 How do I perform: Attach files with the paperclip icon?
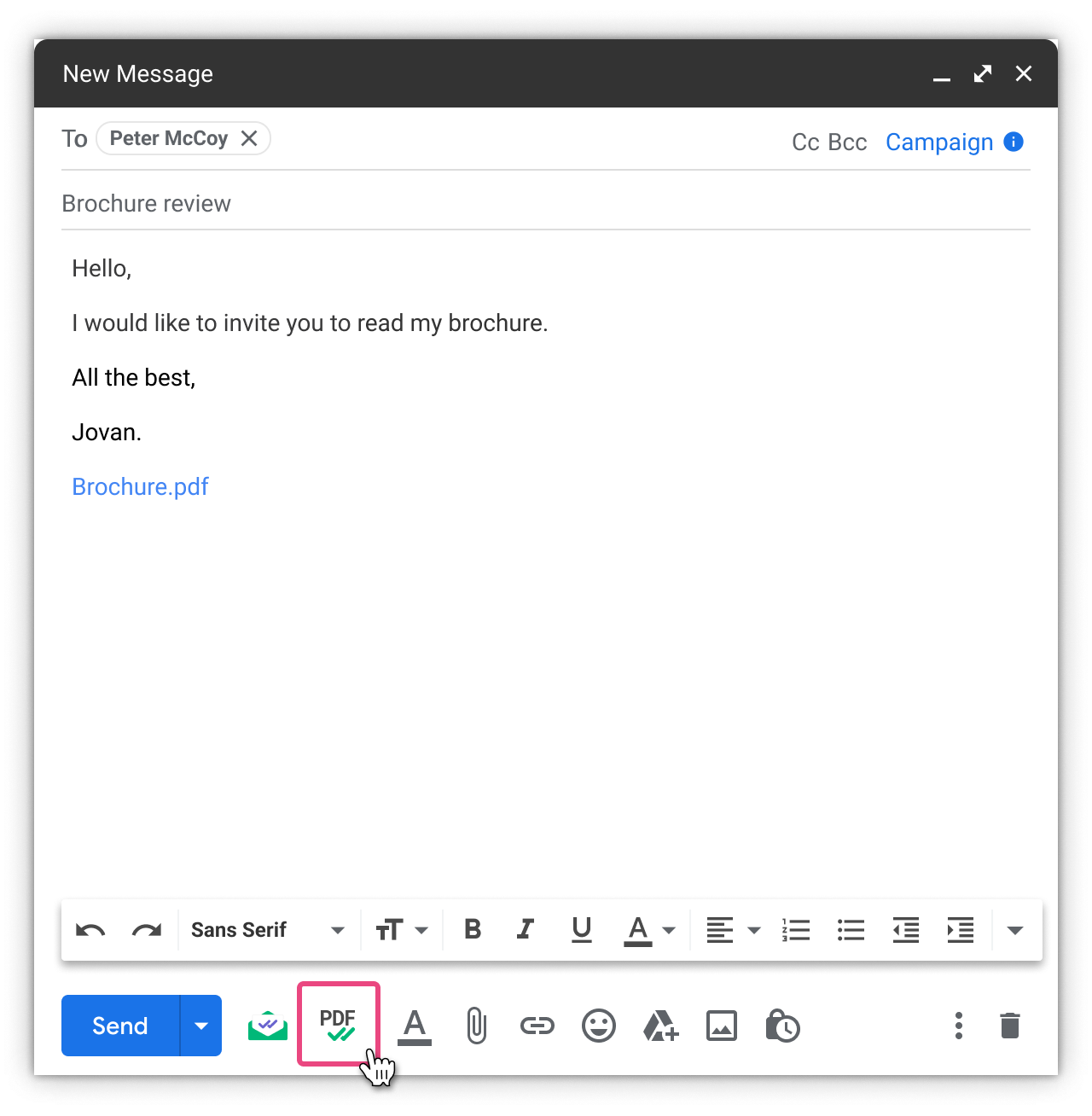tap(476, 1026)
